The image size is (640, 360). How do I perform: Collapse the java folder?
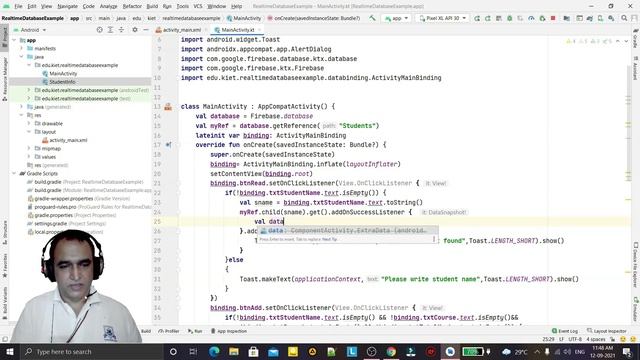pyautogui.click(x=22, y=57)
